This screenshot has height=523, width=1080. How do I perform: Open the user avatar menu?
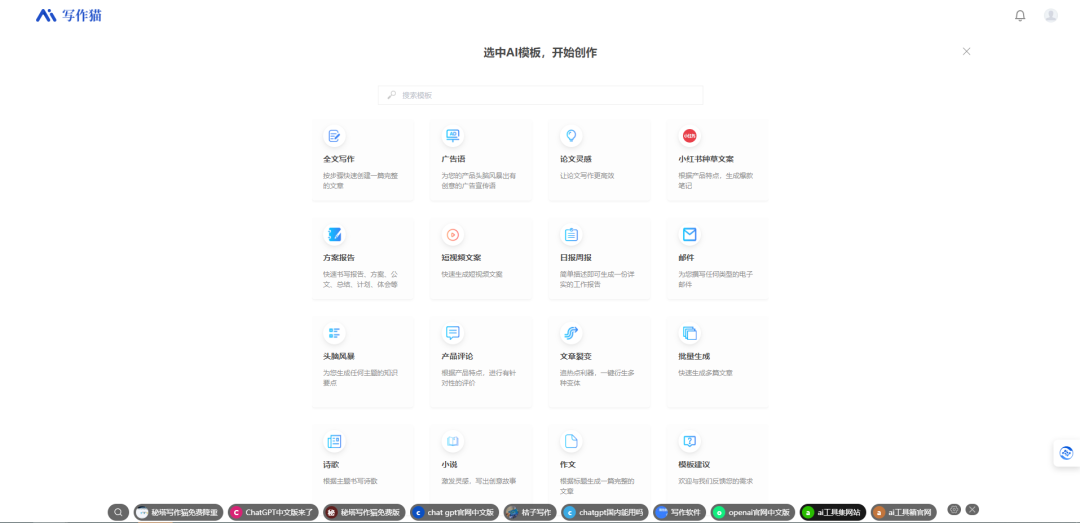tap(1050, 15)
